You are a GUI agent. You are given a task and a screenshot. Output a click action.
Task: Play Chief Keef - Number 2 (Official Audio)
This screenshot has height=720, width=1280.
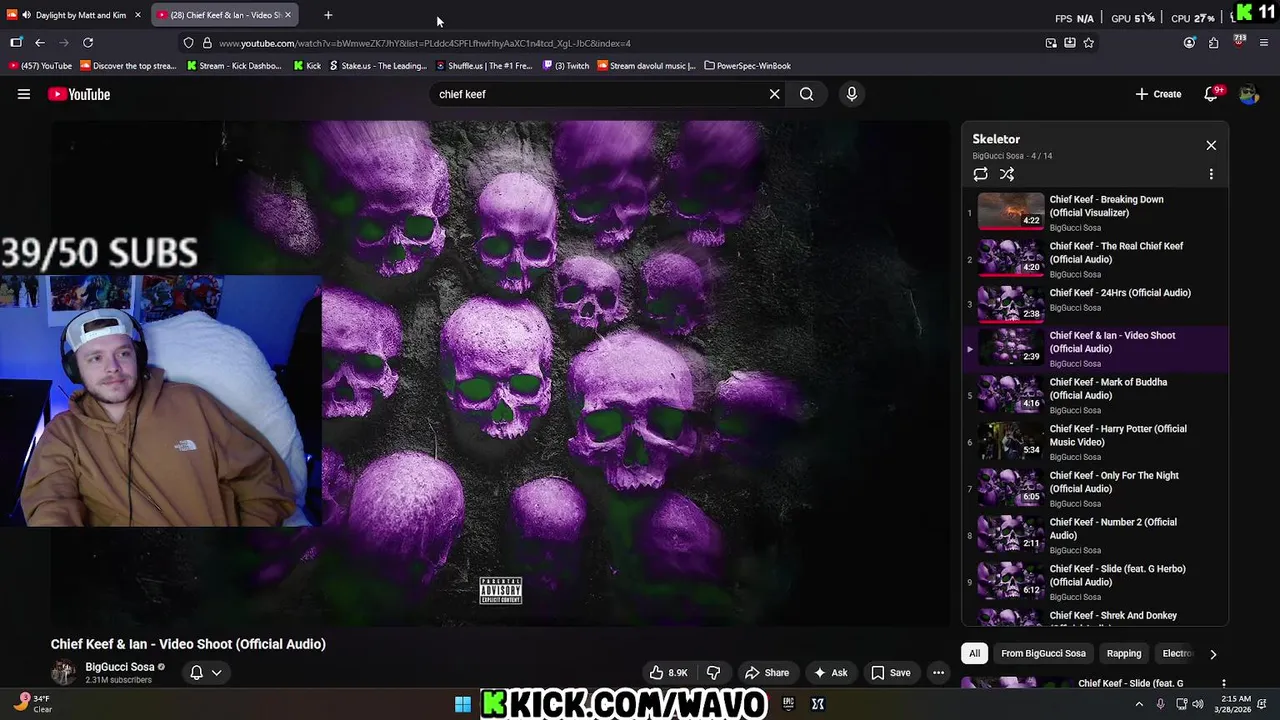click(x=1095, y=535)
